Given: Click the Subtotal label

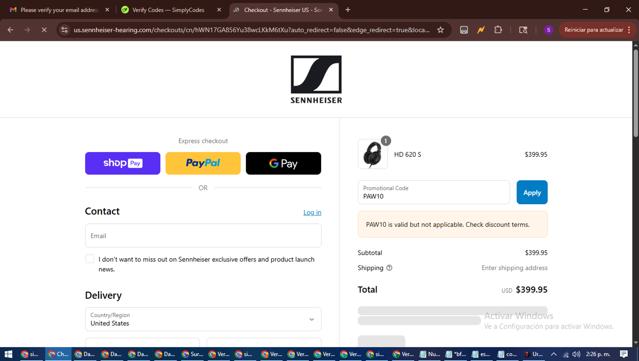Looking at the screenshot, I should 370,253.
